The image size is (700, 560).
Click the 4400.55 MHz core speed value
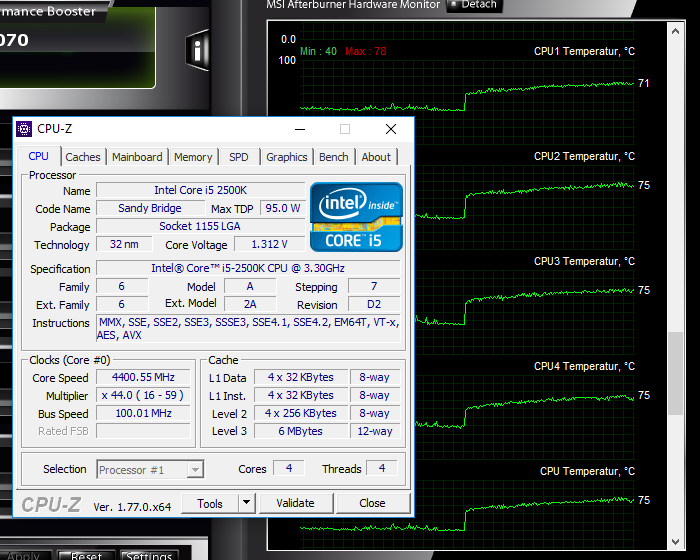[143, 377]
